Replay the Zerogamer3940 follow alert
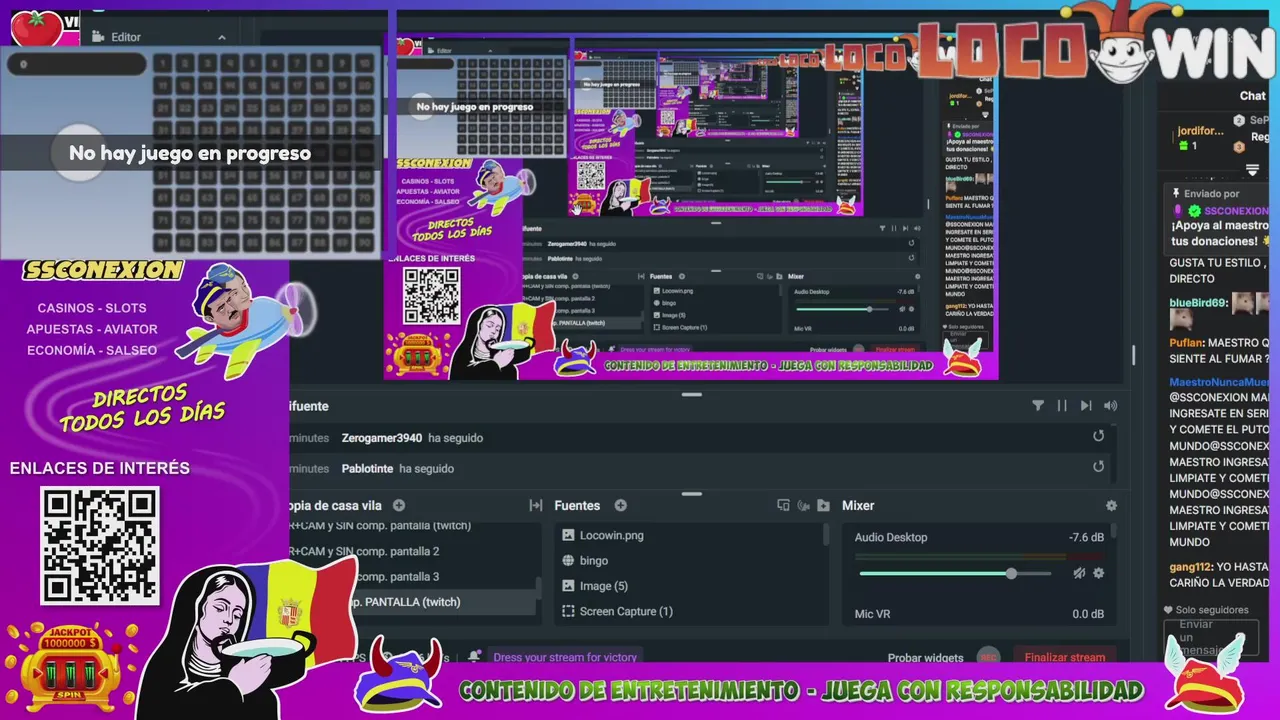 click(x=1098, y=436)
